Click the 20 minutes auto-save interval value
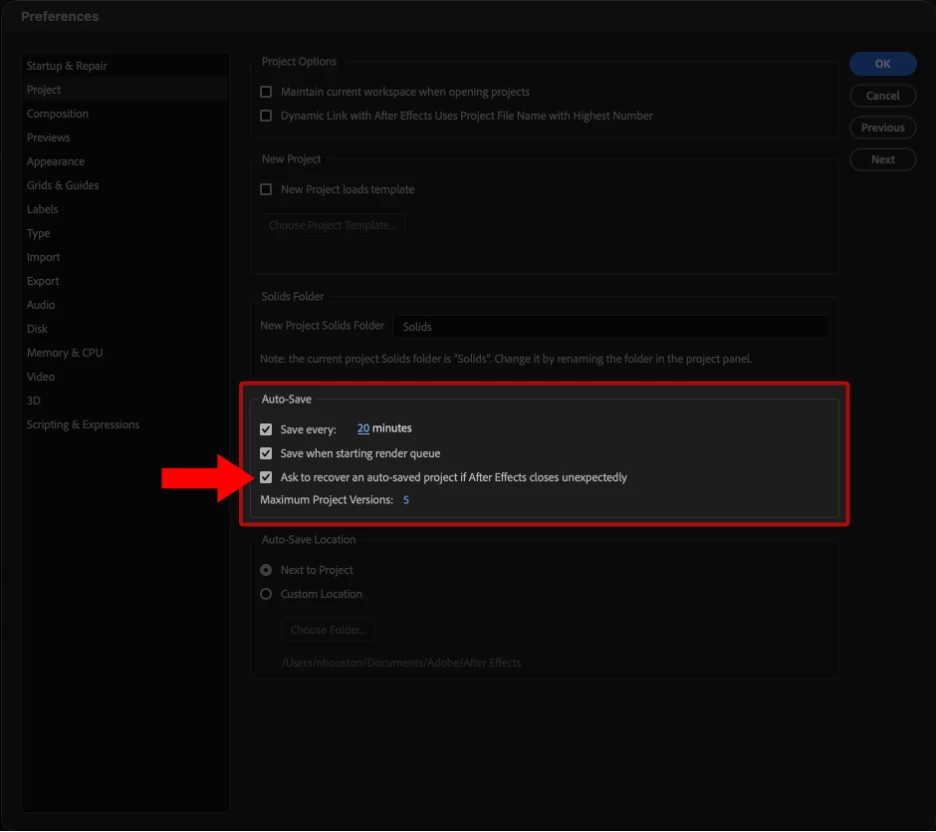 (x=363, y=429)
